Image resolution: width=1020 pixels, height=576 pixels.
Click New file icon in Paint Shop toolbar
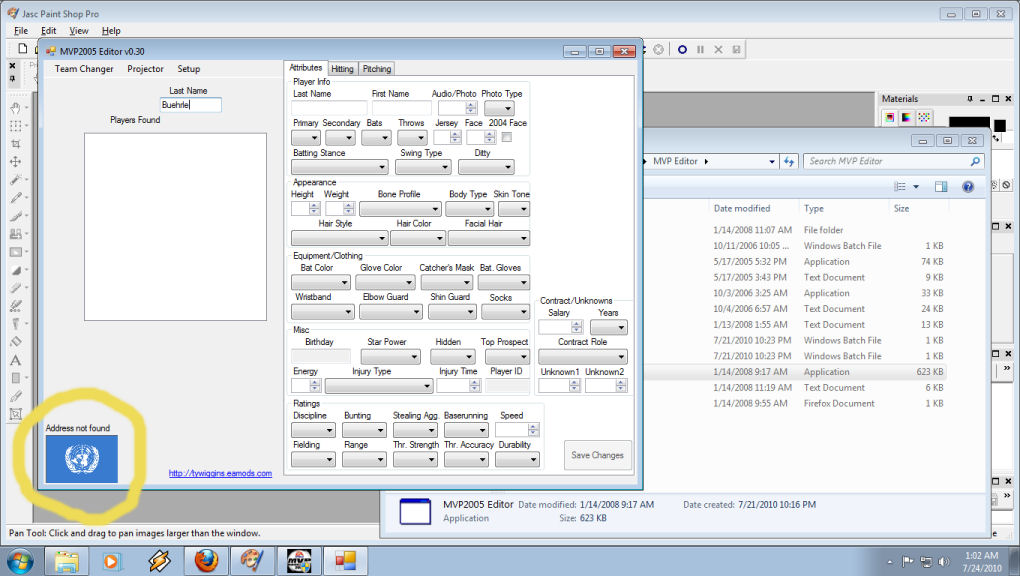click(23, 49)
